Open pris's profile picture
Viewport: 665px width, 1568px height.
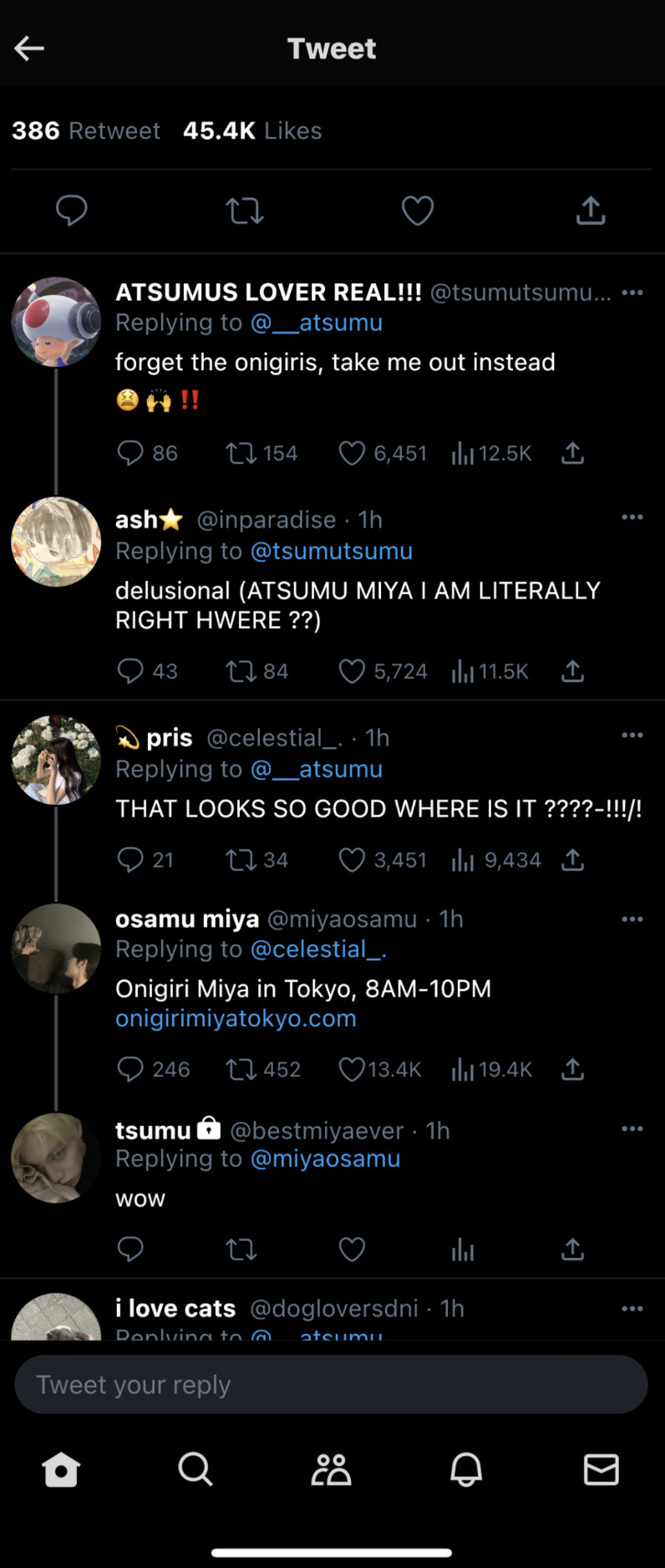56,760
